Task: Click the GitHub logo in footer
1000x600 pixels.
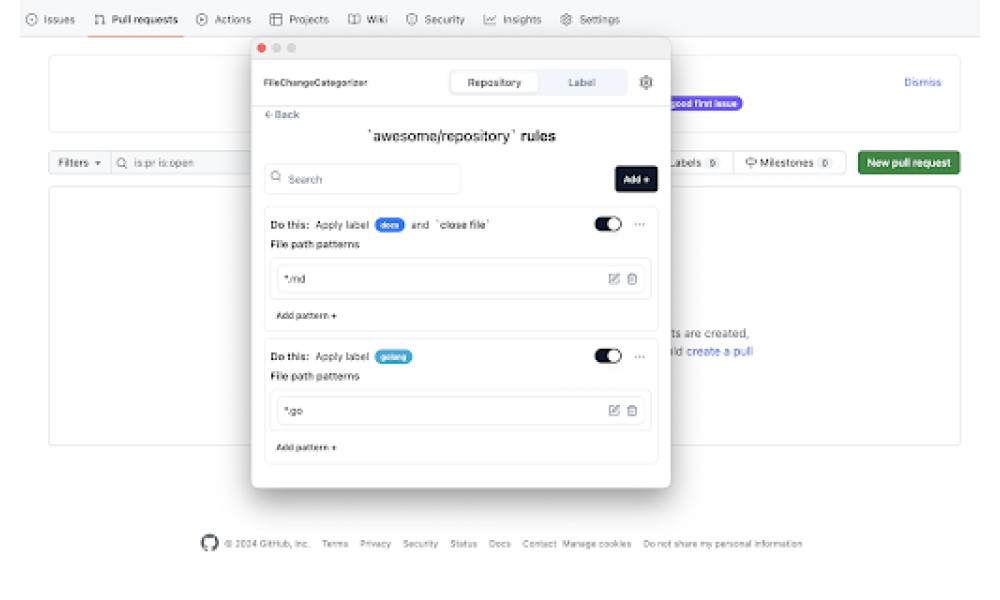Action: click(x=209, y=543)
